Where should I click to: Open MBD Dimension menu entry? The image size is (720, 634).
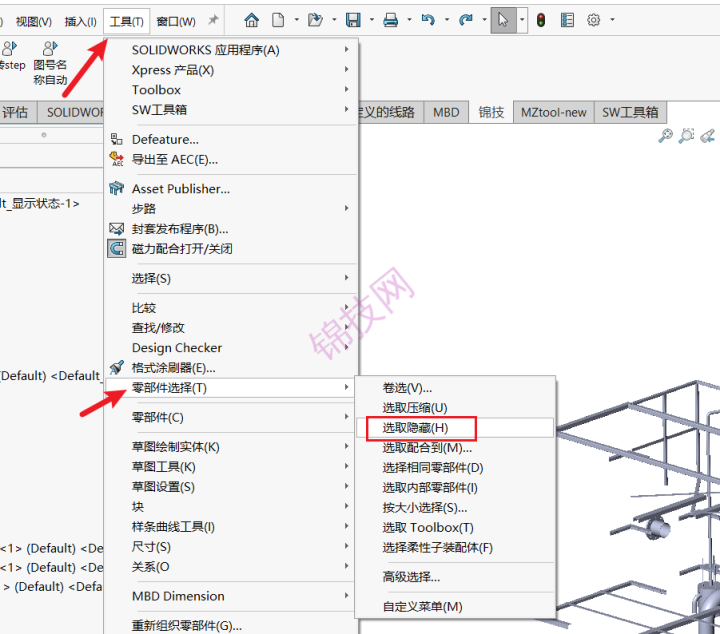pos(231,596)
